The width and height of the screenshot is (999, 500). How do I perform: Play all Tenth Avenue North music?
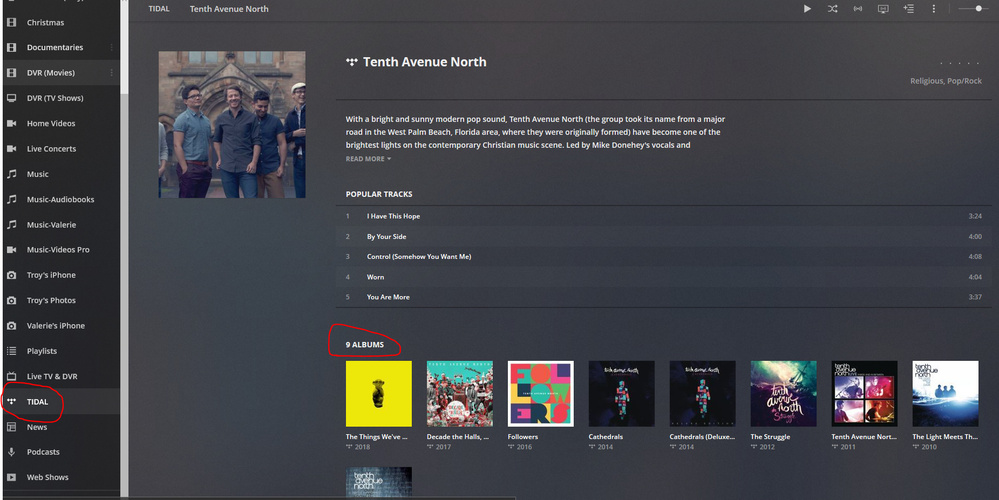pos(807,9)
